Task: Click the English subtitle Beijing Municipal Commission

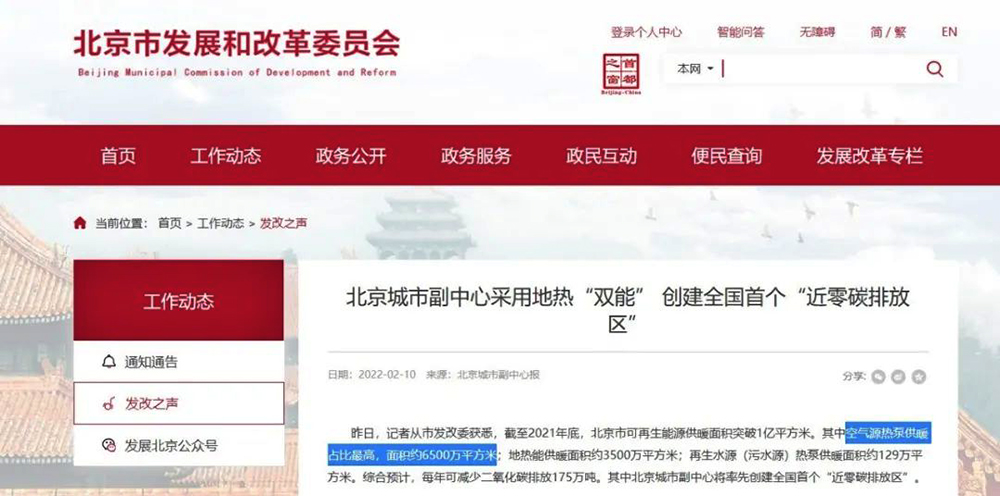Action: (237, 72)
